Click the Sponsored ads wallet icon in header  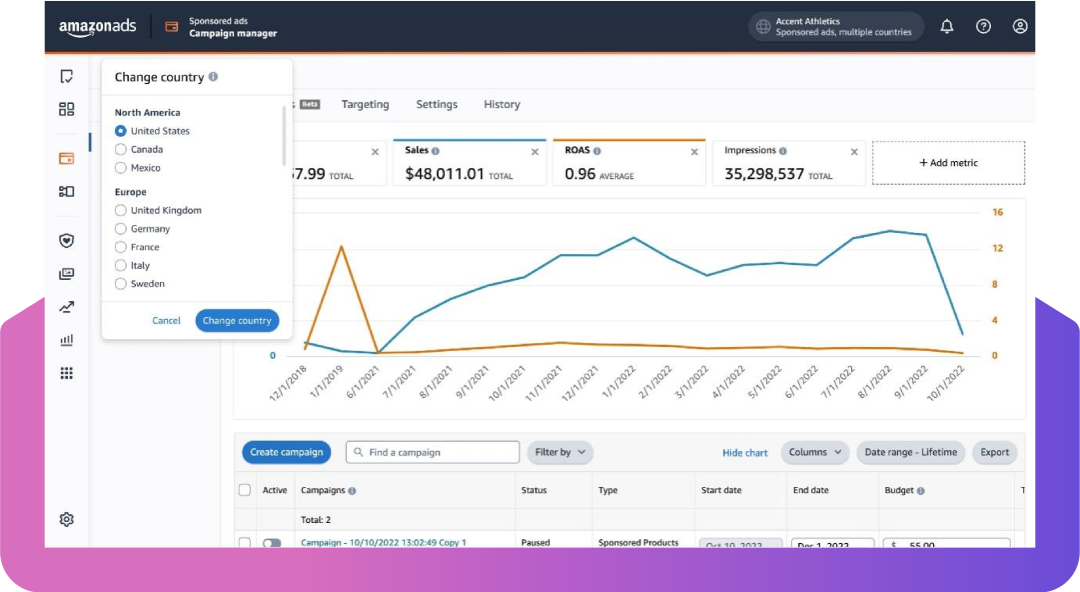pos(172,27)
